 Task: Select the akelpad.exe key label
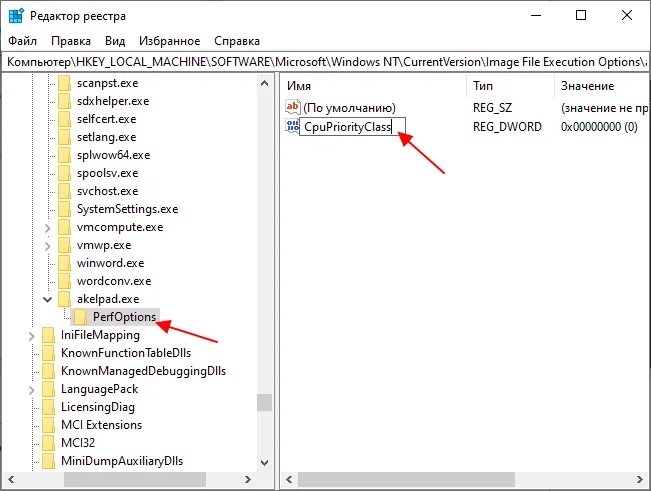(x=108, y=299)
